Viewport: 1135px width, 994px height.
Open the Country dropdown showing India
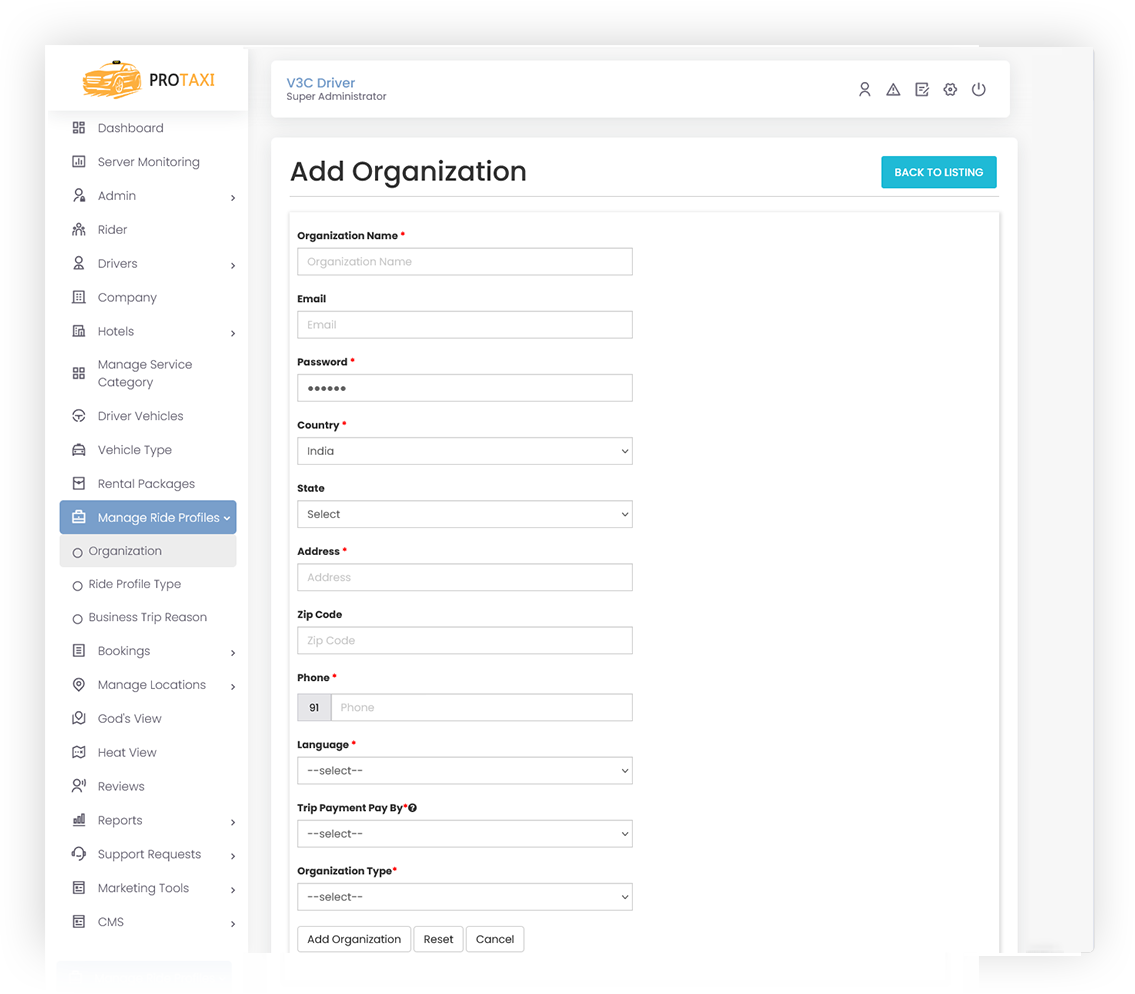(x=465, y=451)
